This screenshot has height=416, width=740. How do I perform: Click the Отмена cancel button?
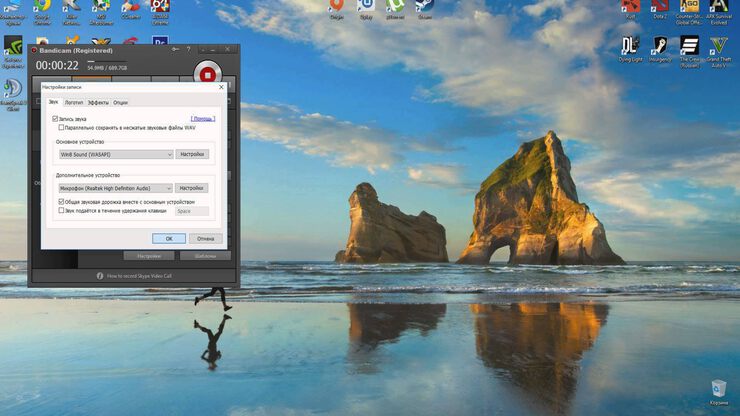click(x=206, y=238)
